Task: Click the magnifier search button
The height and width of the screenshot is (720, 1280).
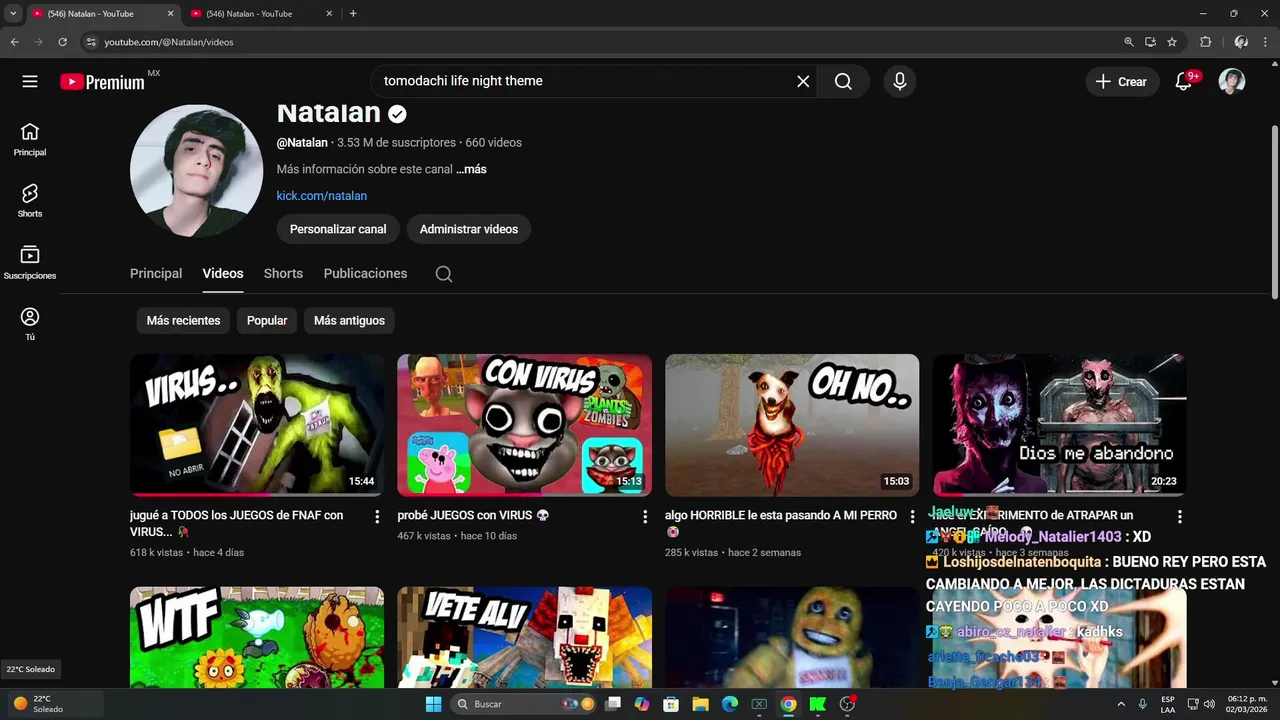Action: 843,81
